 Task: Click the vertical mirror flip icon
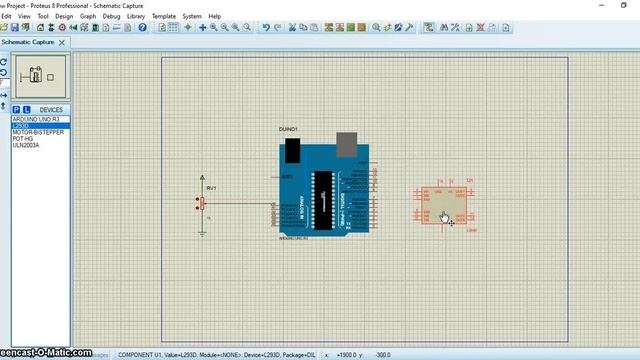[x=4, y=106]
